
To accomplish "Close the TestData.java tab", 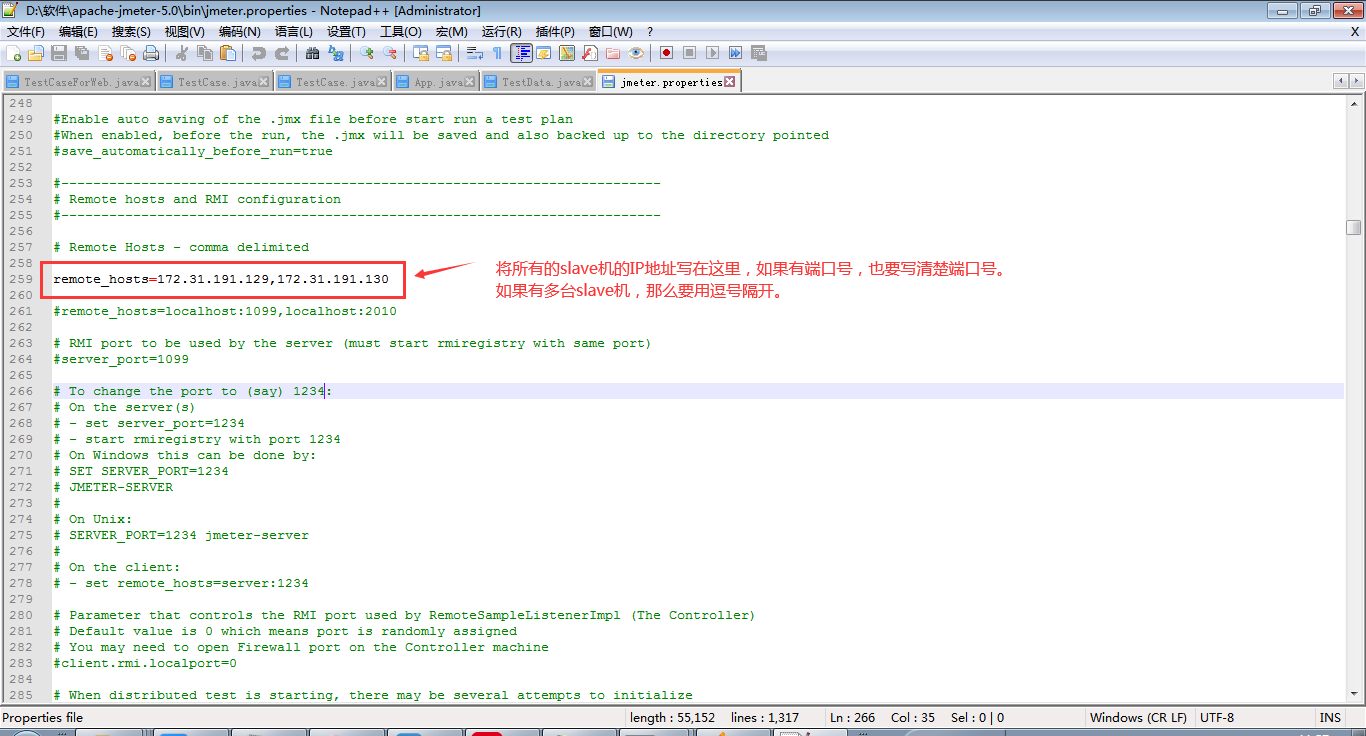I will pyautogui.click(x=587, y=82).
